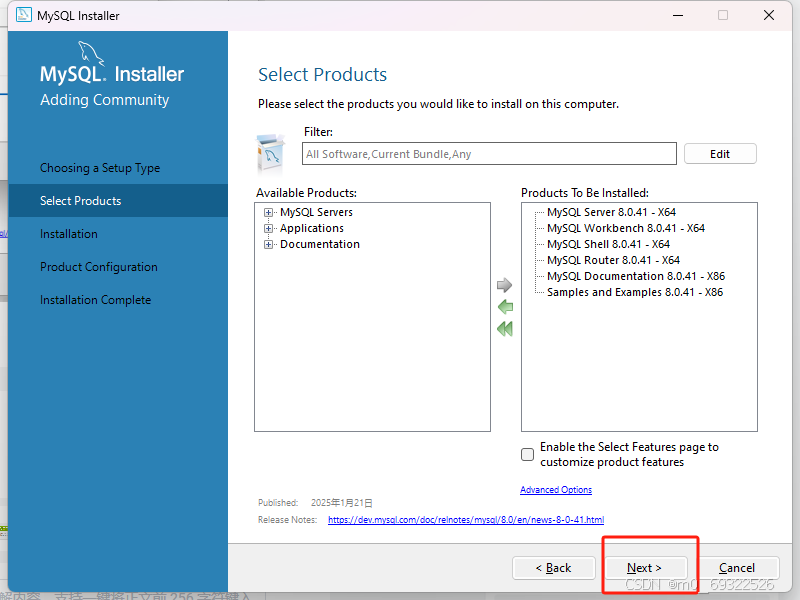The height and width of the screenshot is (600, 800).
Task: Open the release notes URL link
Action: [x=466, y=520]
